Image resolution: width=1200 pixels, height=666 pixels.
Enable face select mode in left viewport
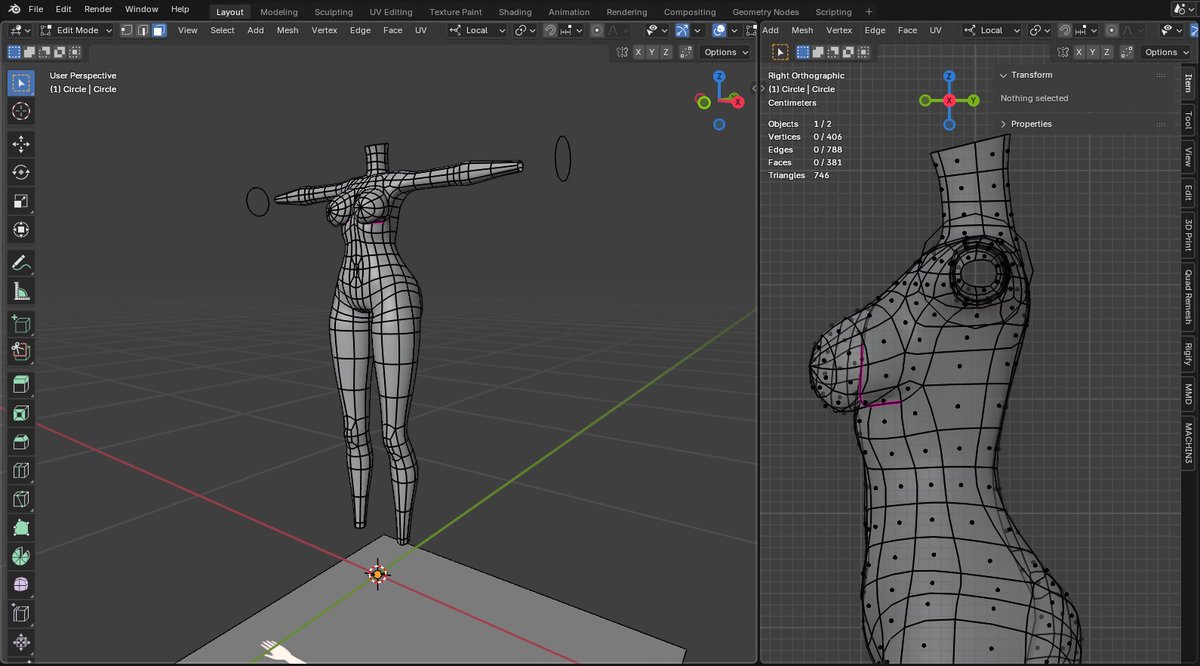coord(159,30)
